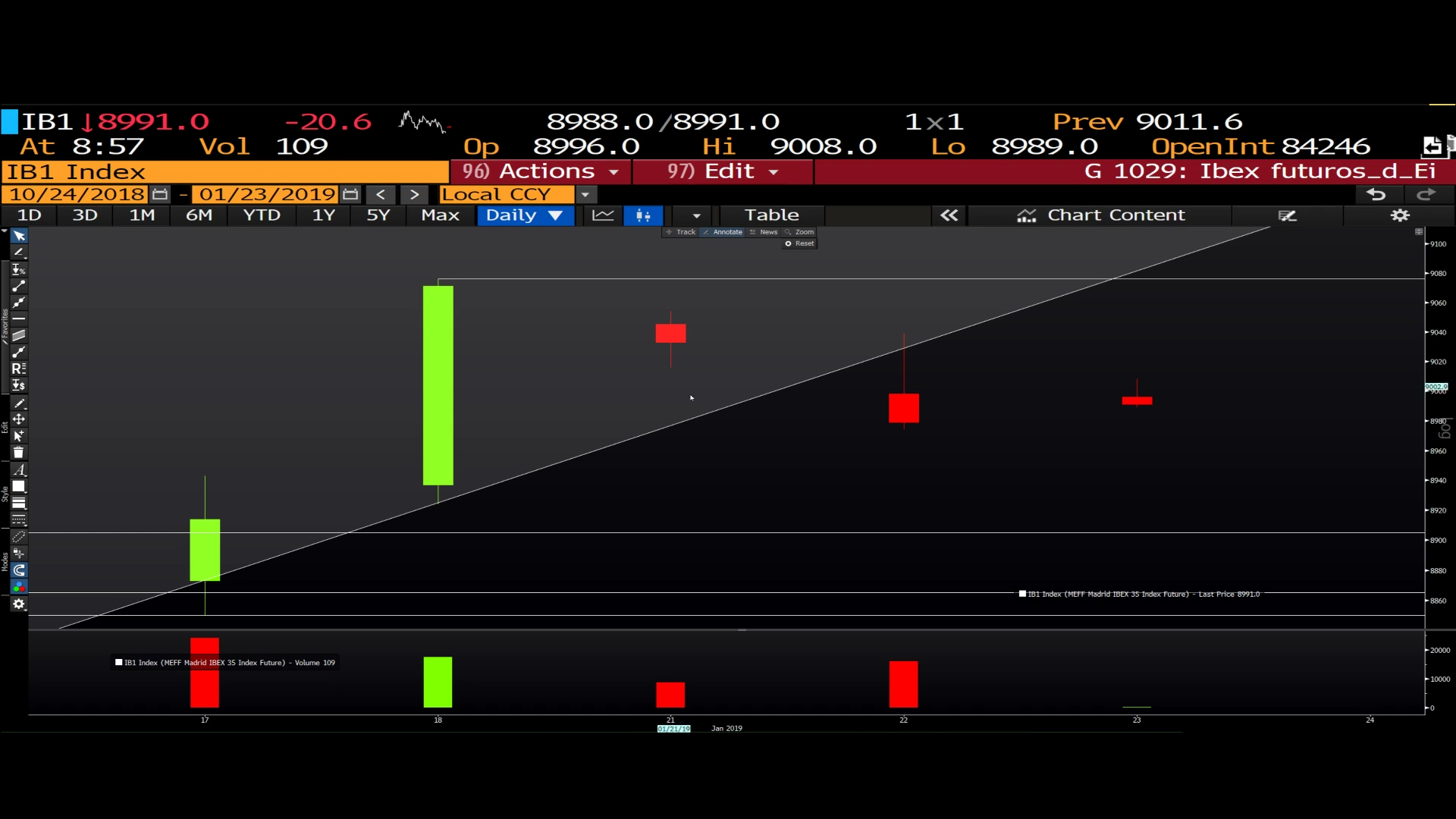Open the 96) Actions dropdown menu
Image resolution: width=1456 pixels, height=819 pixels.
point(540,171)
